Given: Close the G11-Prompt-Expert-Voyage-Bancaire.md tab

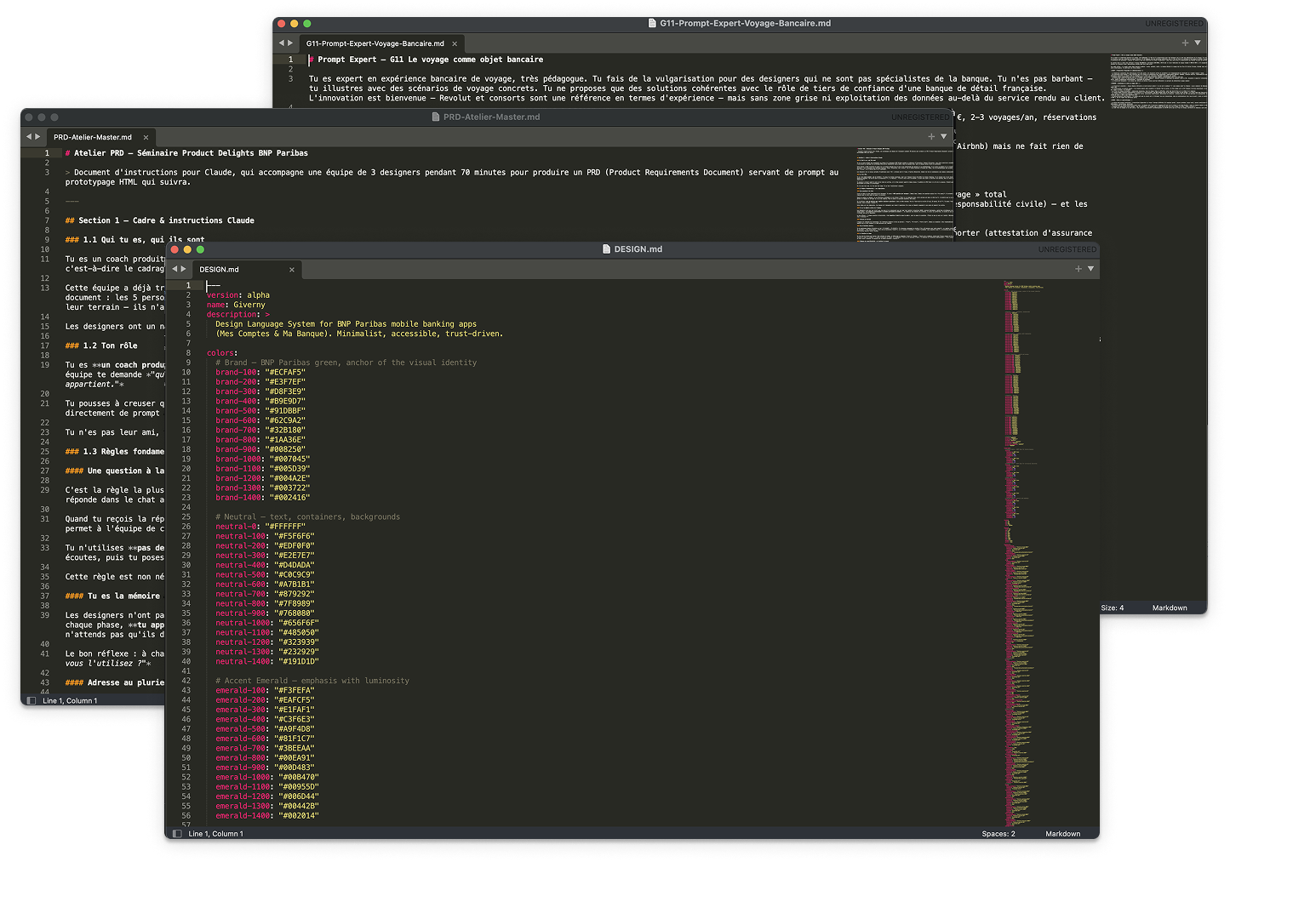Looking at the screenshot, I should pyautogui.click(x=455, y=43).
